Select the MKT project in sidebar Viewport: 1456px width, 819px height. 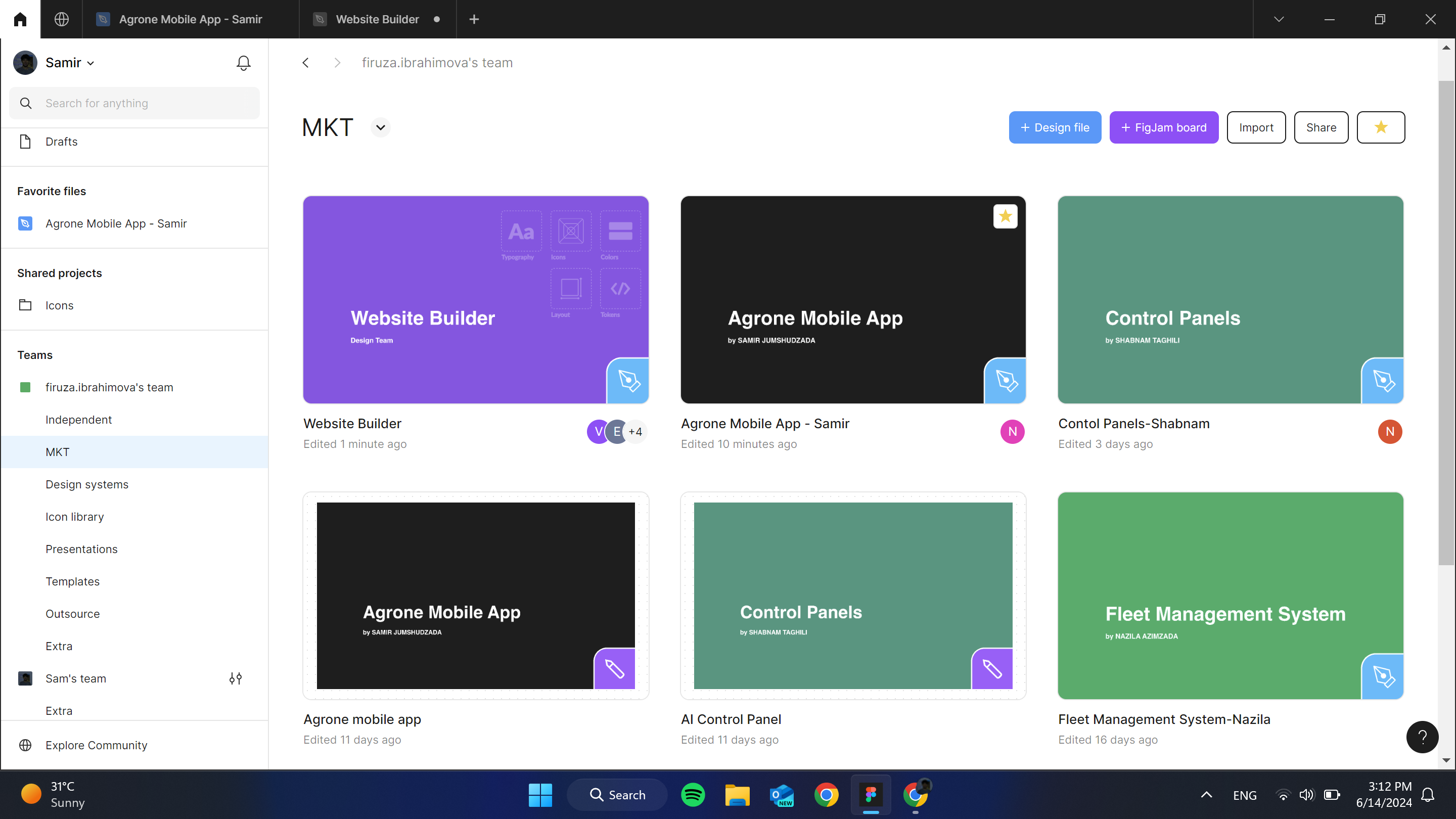[134, 451]
